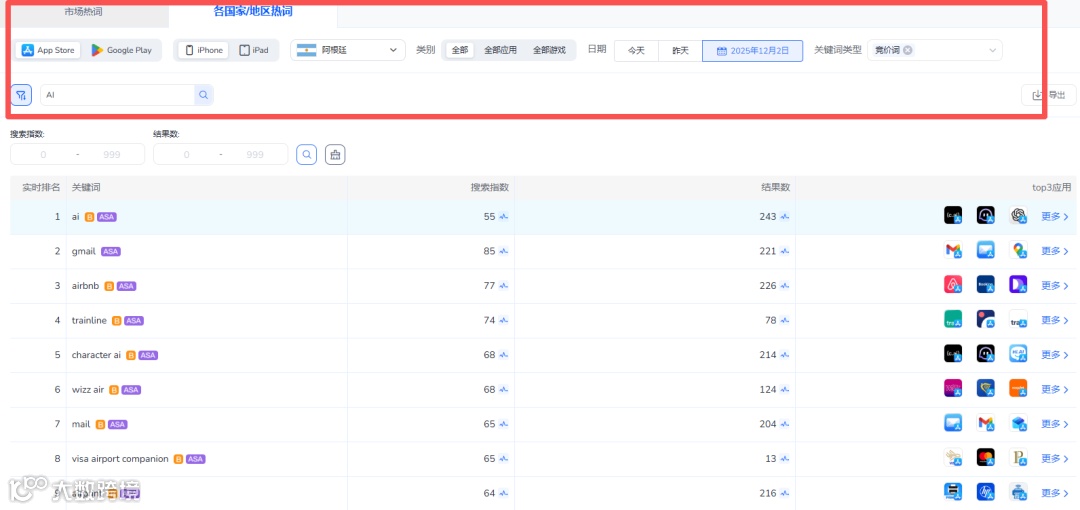Open the 关键词类型 dropdown
1080x510 pixels.
(935, 50)
